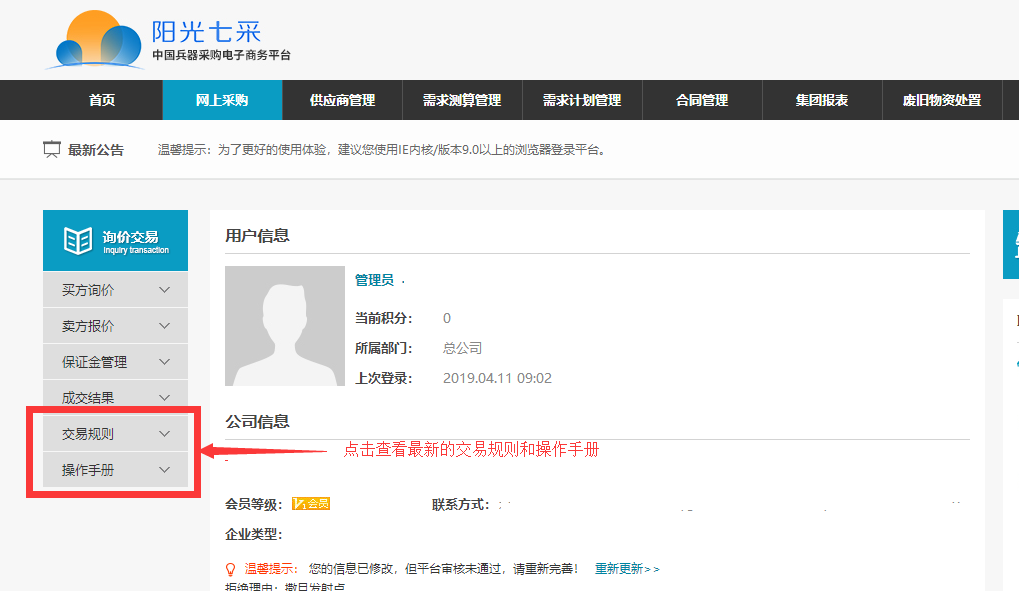This screenshot has height=591, width=1019.
Task: Click the last login time 2019.04.11 09:02
Action: pos(497,378)
